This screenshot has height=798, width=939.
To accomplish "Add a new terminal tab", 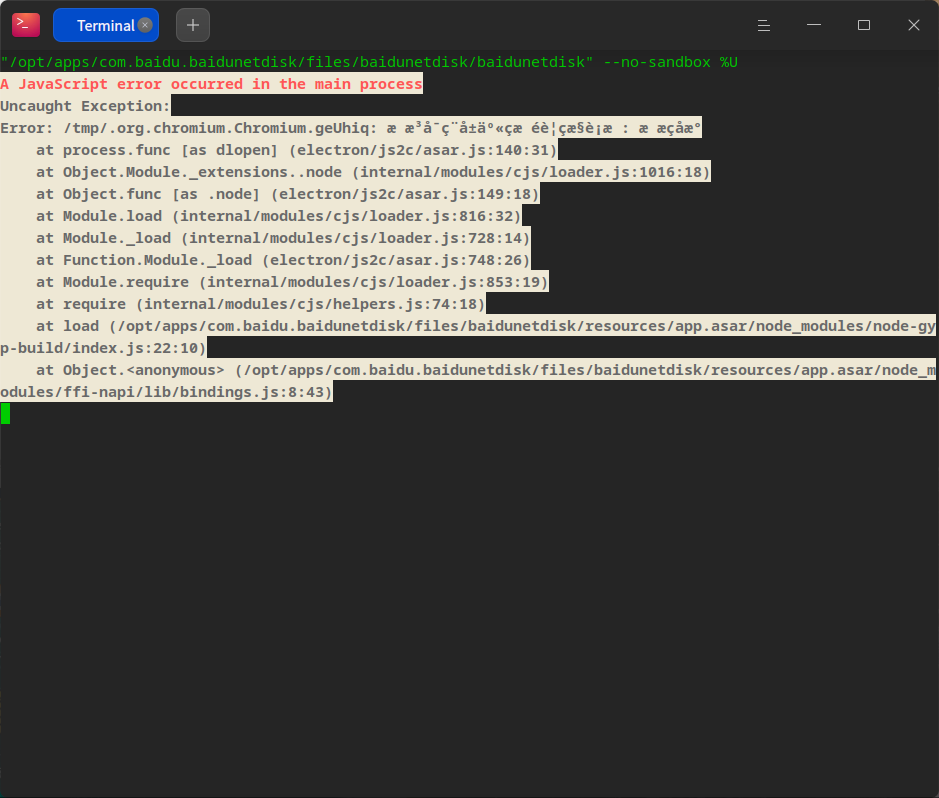I will click(x=193, y=25).
